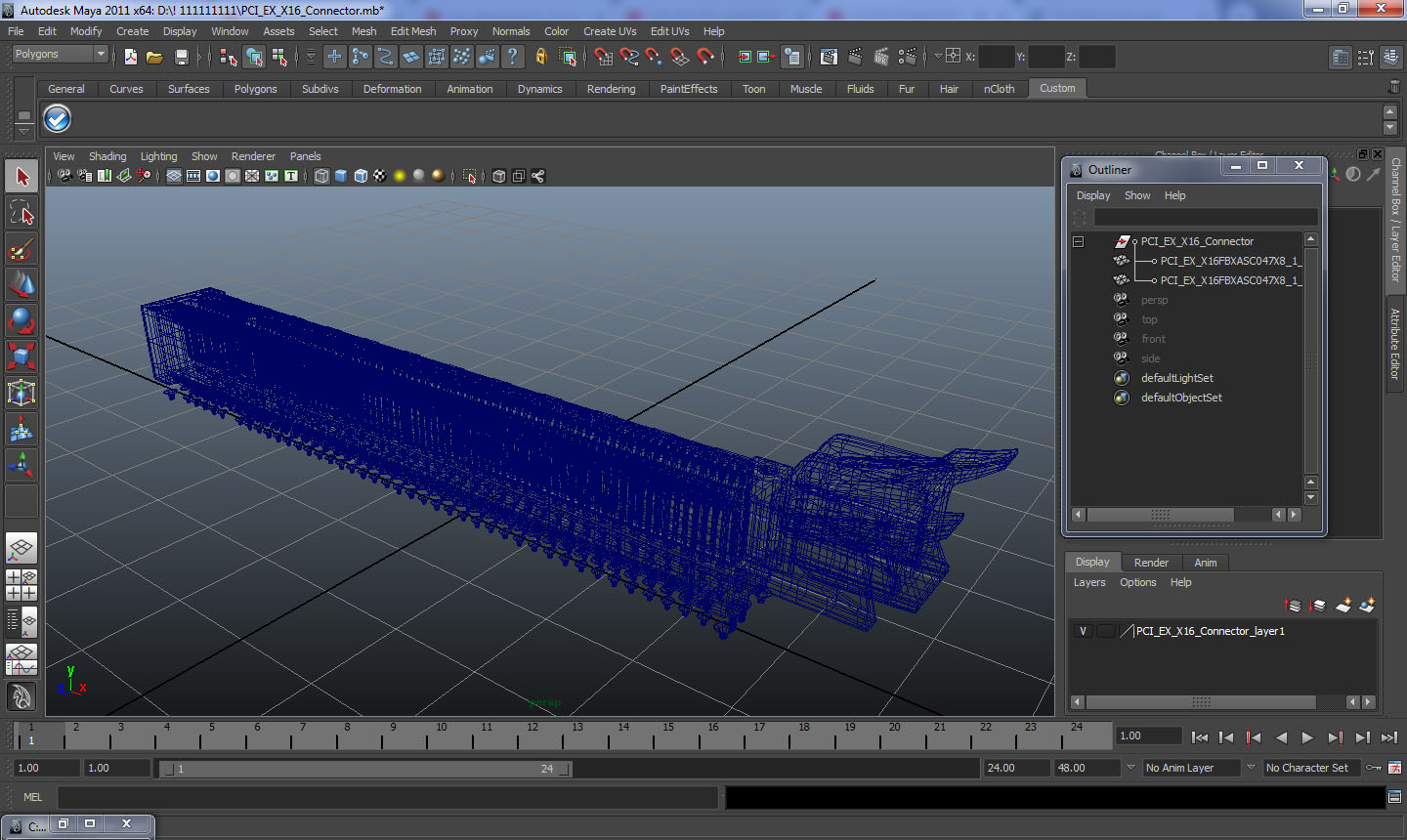
Task: Switch to the Rendering shelf tab
Action: coord(611,89)
